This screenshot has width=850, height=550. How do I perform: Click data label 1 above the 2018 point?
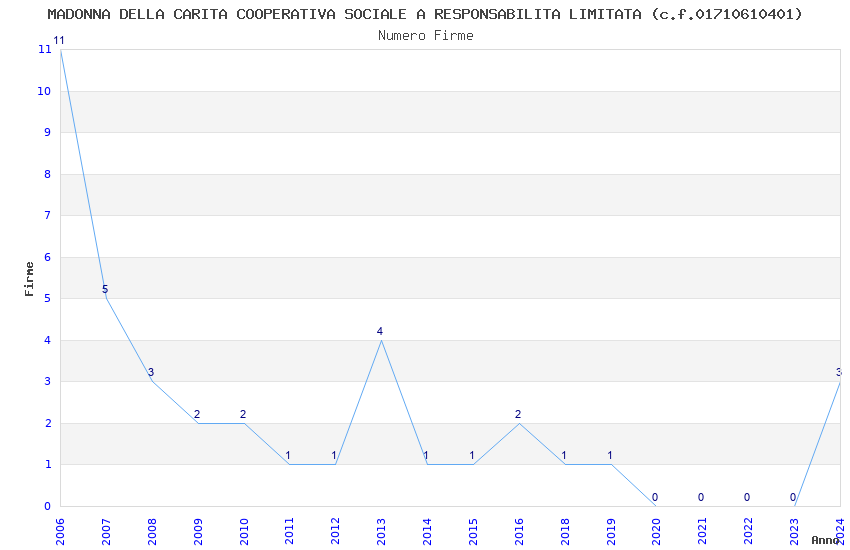[x=564, y=455]
